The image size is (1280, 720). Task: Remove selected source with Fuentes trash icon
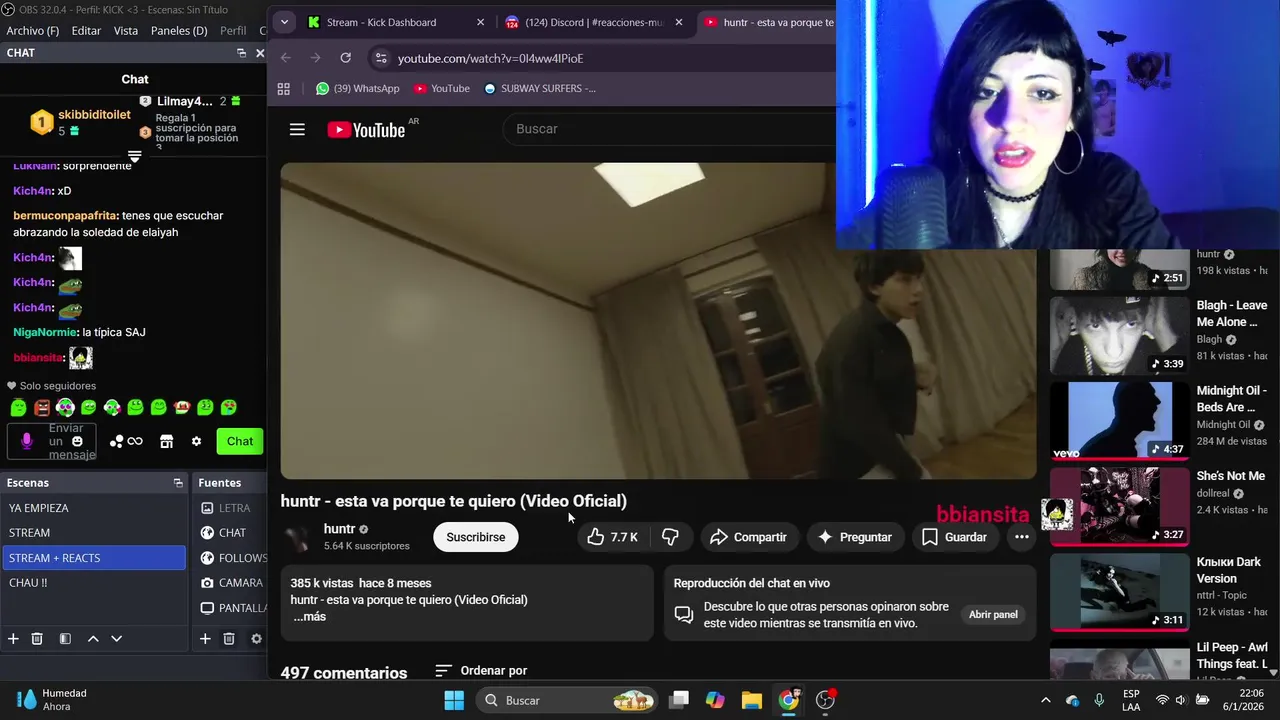coord(229,639)
